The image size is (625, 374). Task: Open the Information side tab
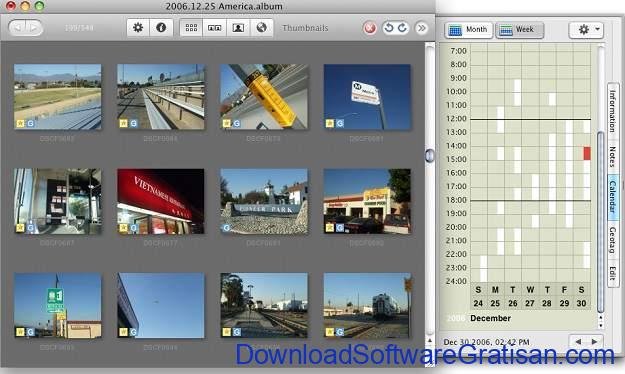(x=612, y=111)
